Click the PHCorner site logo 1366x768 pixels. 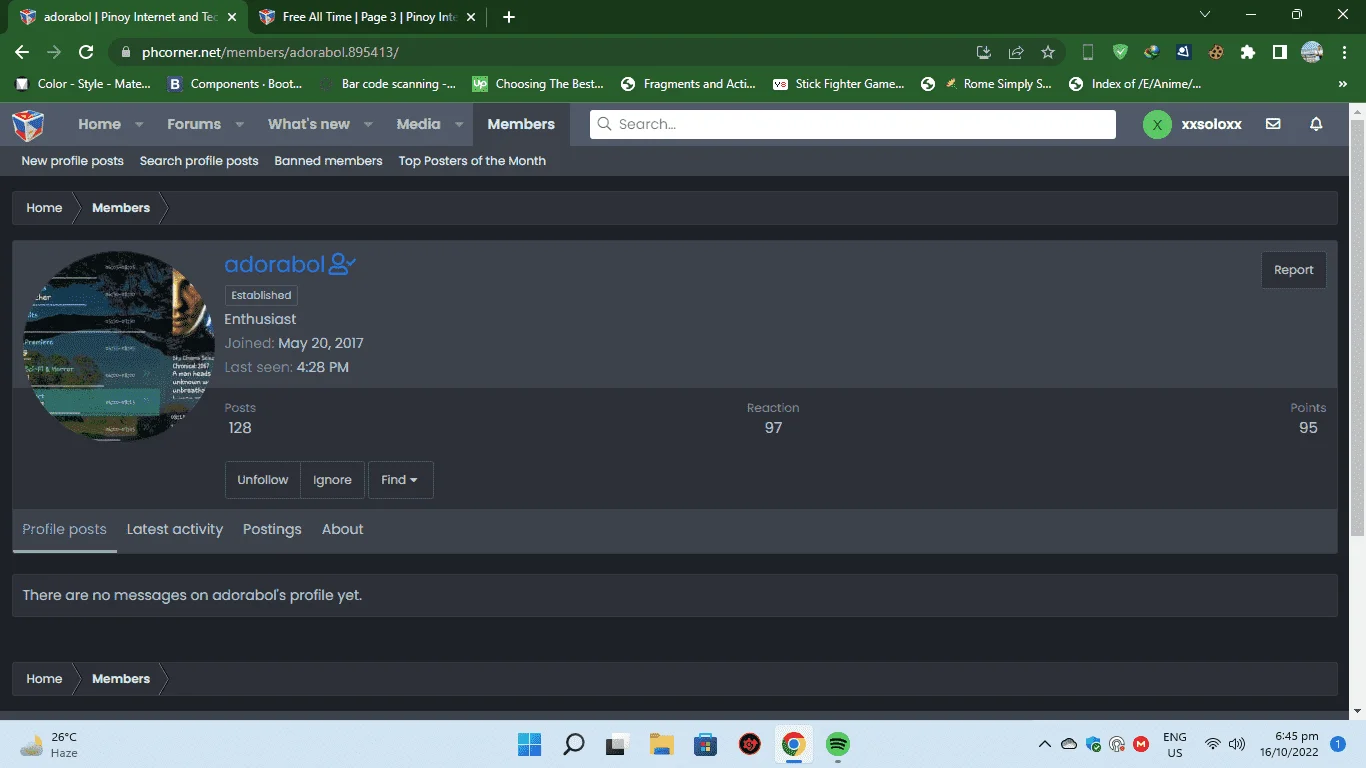28,125
